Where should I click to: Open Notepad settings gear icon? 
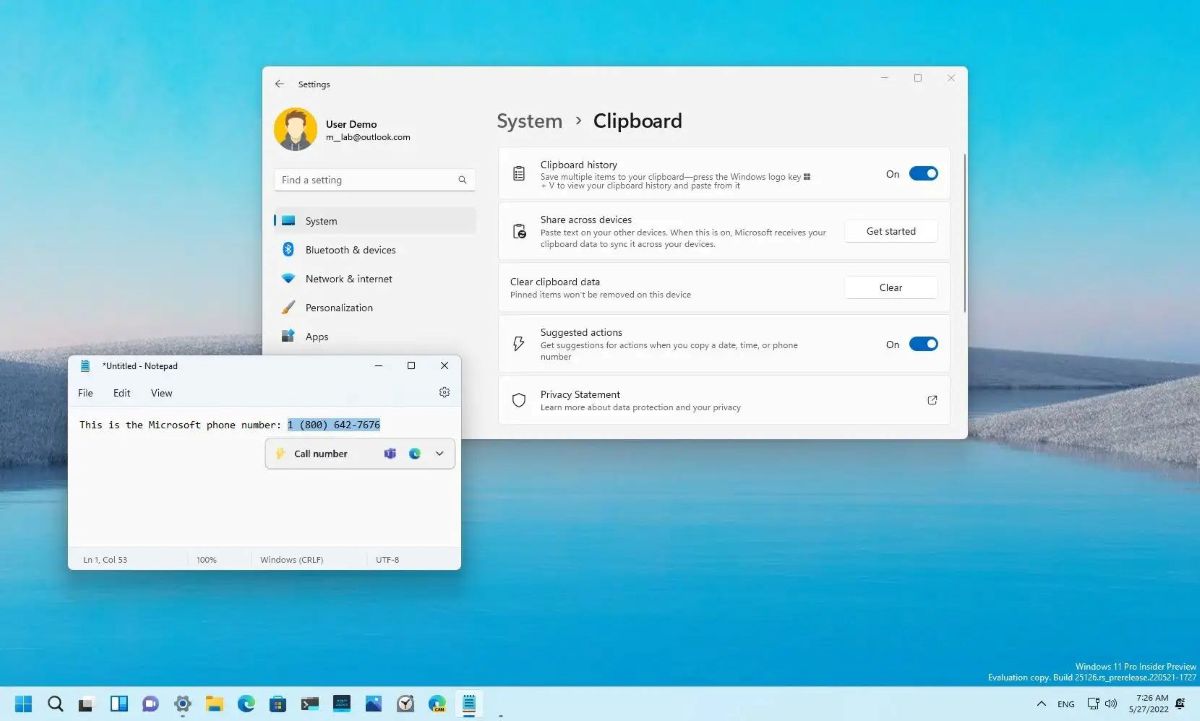[x=444, y=393]
